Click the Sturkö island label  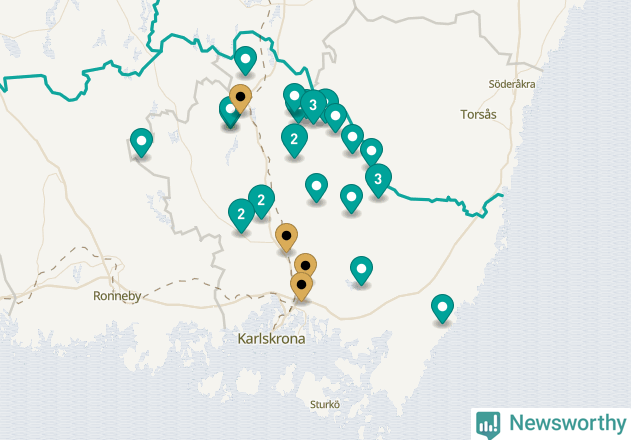pyautogui.click(x=325, y=404)
